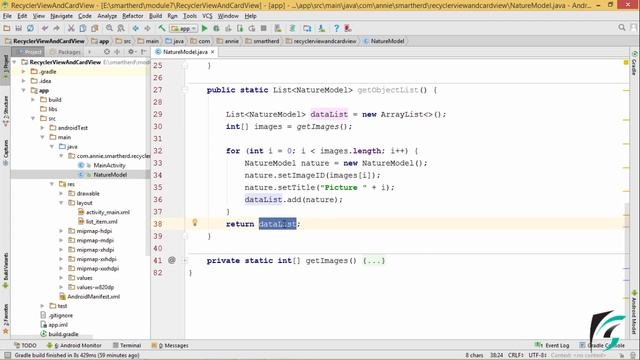This screenshot has height=360, width=640.
Task: Collapse the app module folder
Action: [24, 90]
